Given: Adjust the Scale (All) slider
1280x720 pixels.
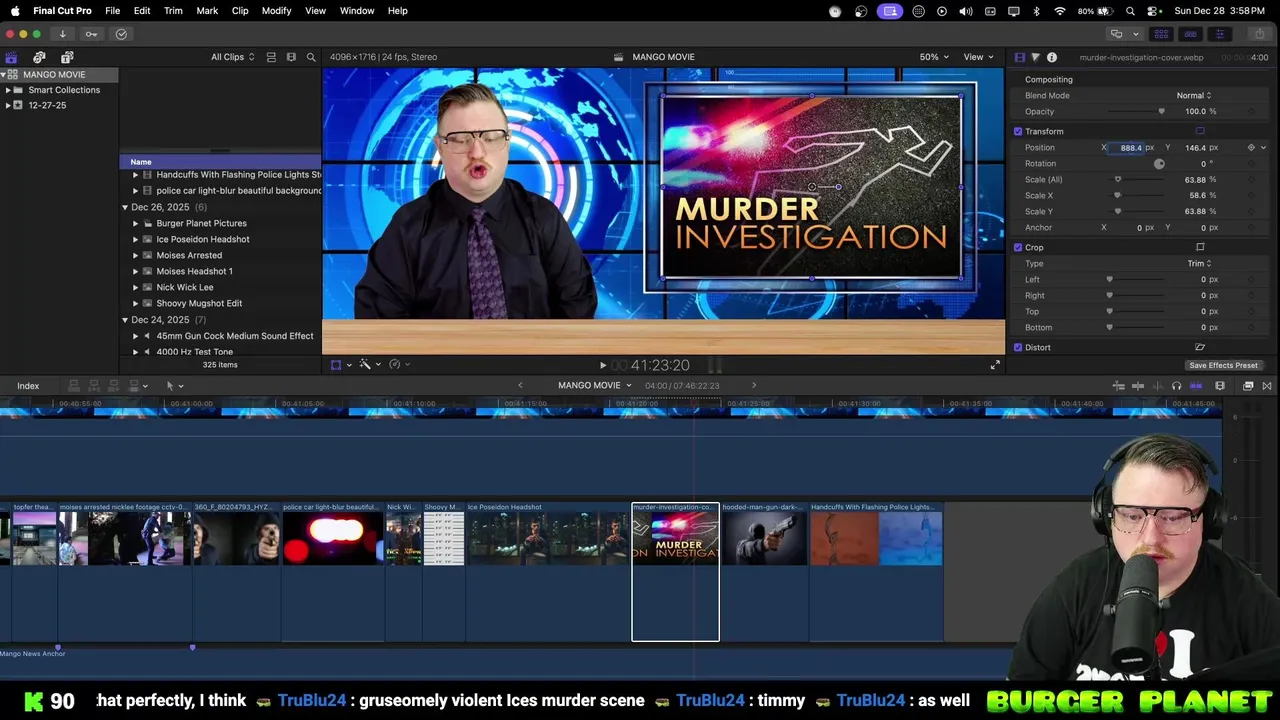Looking at the screenshot, I should tap(1137, 180).
